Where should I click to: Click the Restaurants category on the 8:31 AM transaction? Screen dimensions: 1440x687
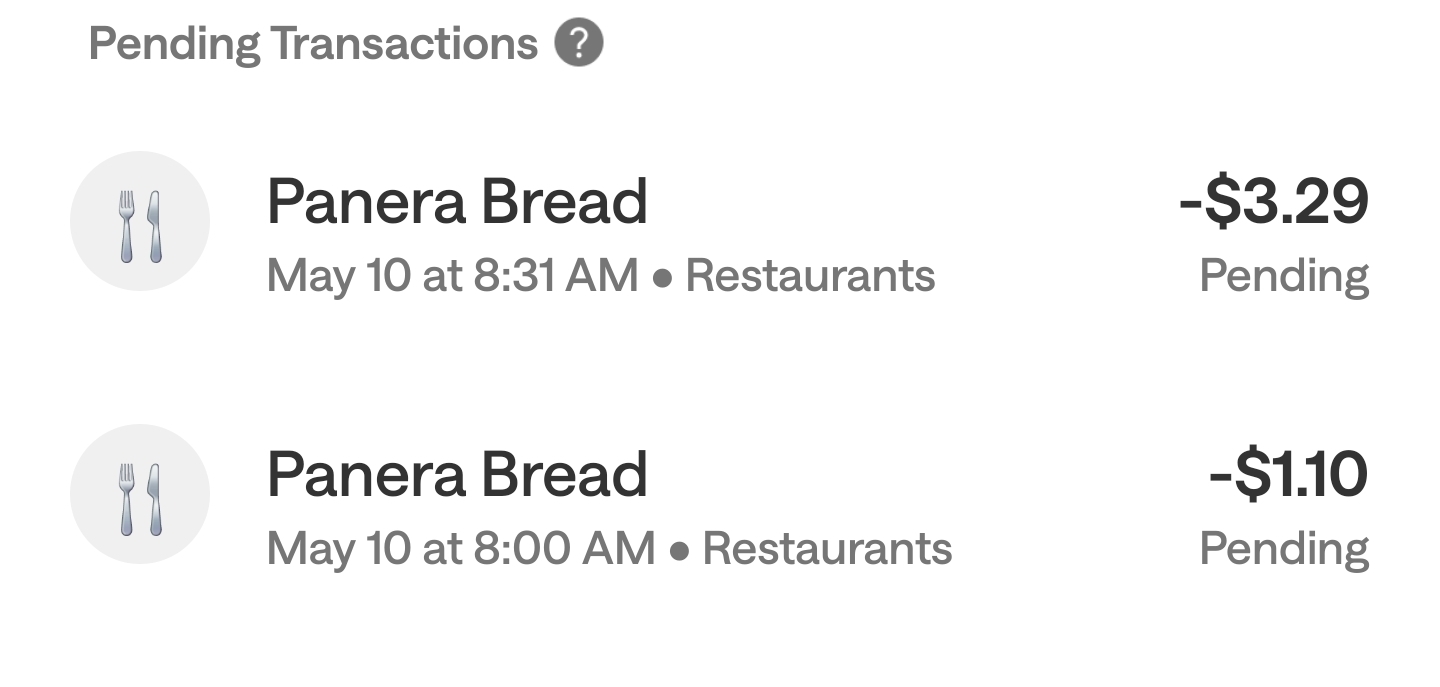coord(810,275)
